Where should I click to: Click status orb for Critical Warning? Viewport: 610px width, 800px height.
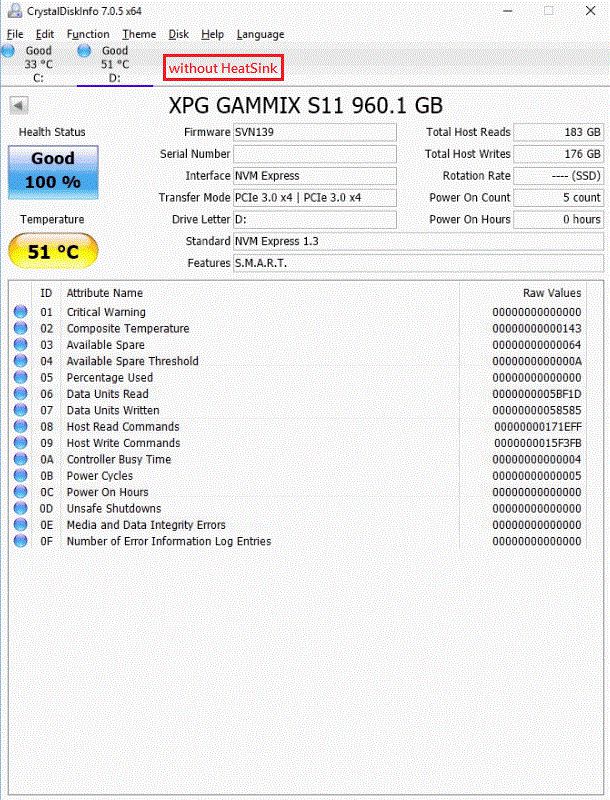pyautogui.click(x=20, y=311)
